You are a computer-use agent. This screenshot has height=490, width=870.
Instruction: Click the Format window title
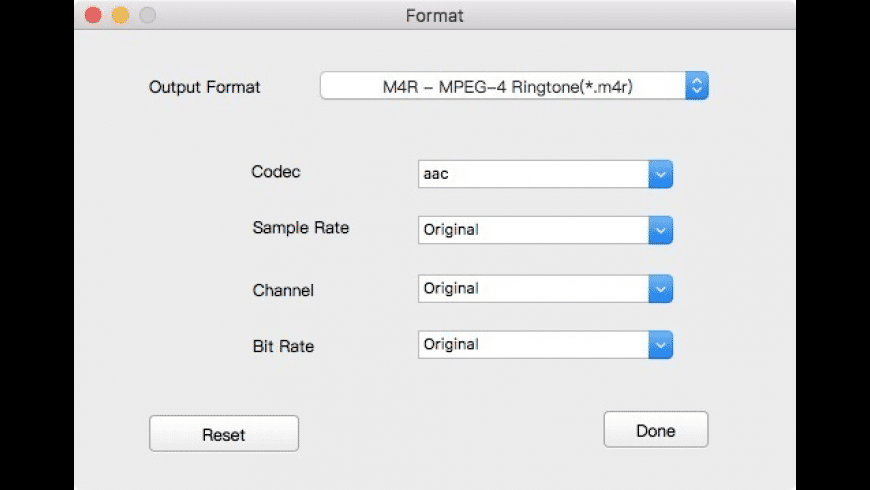click(434, 16)
